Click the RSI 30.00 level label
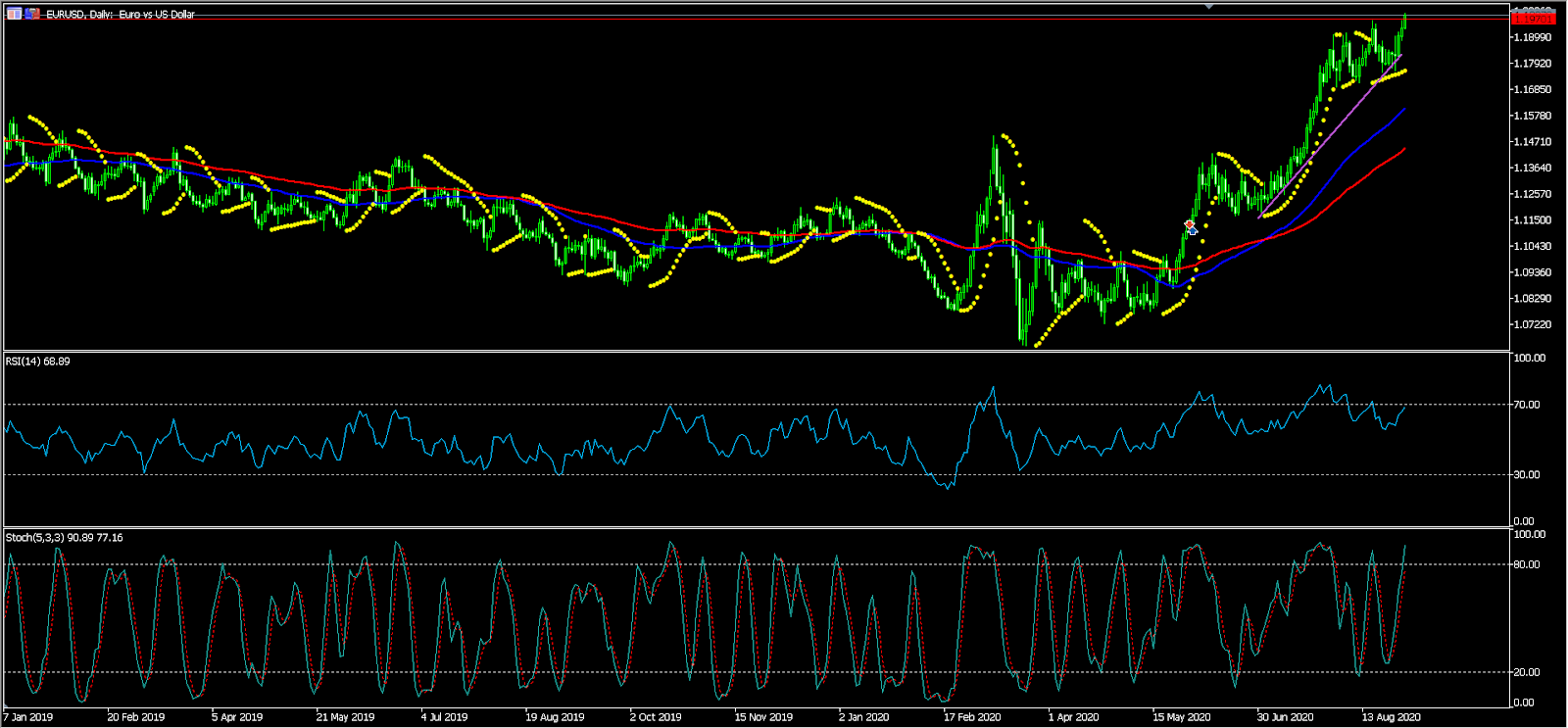This screenshot has height=728, width=1568. tap(1527, 475)
